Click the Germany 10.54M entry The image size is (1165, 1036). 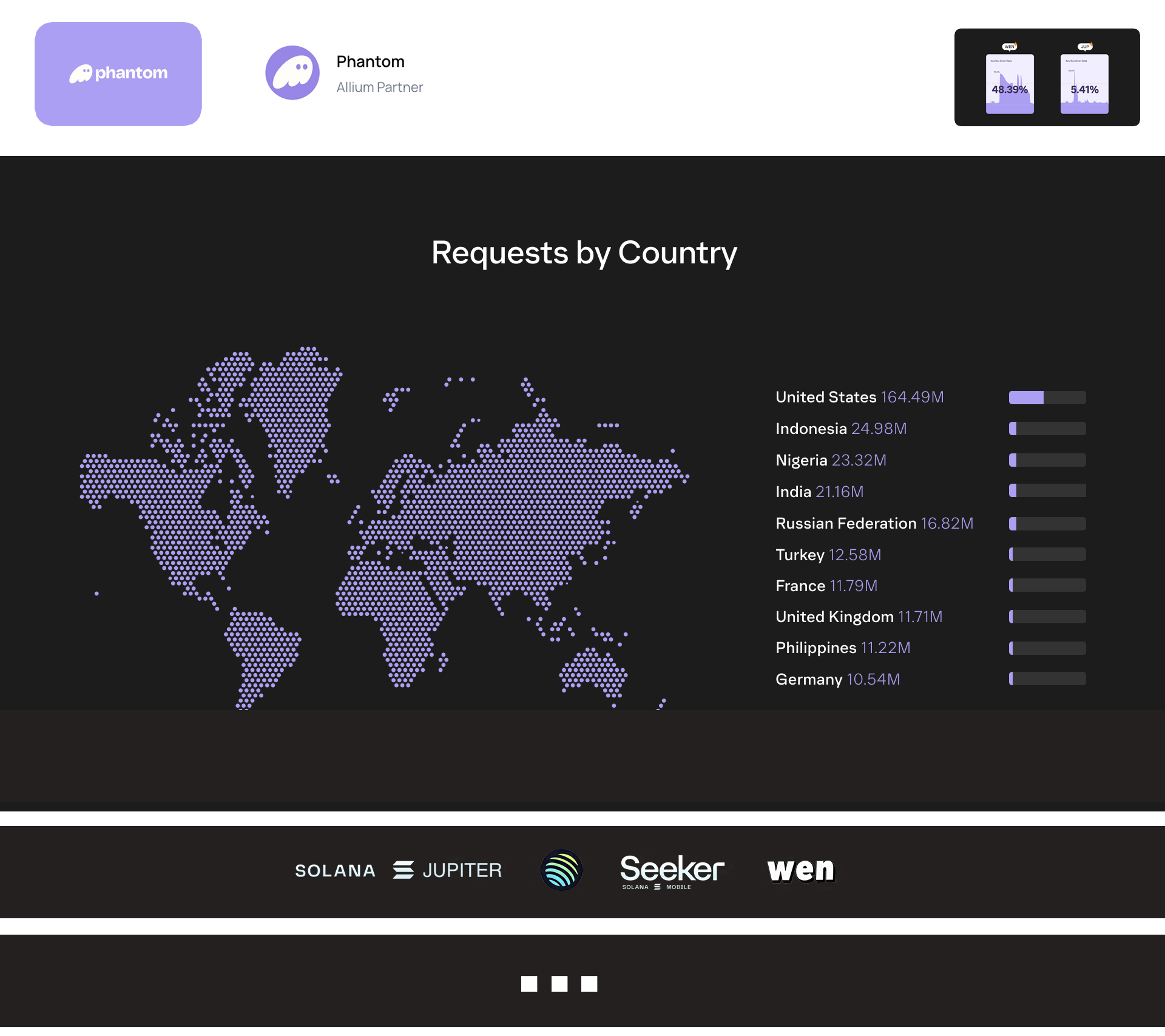pos(837,680)
